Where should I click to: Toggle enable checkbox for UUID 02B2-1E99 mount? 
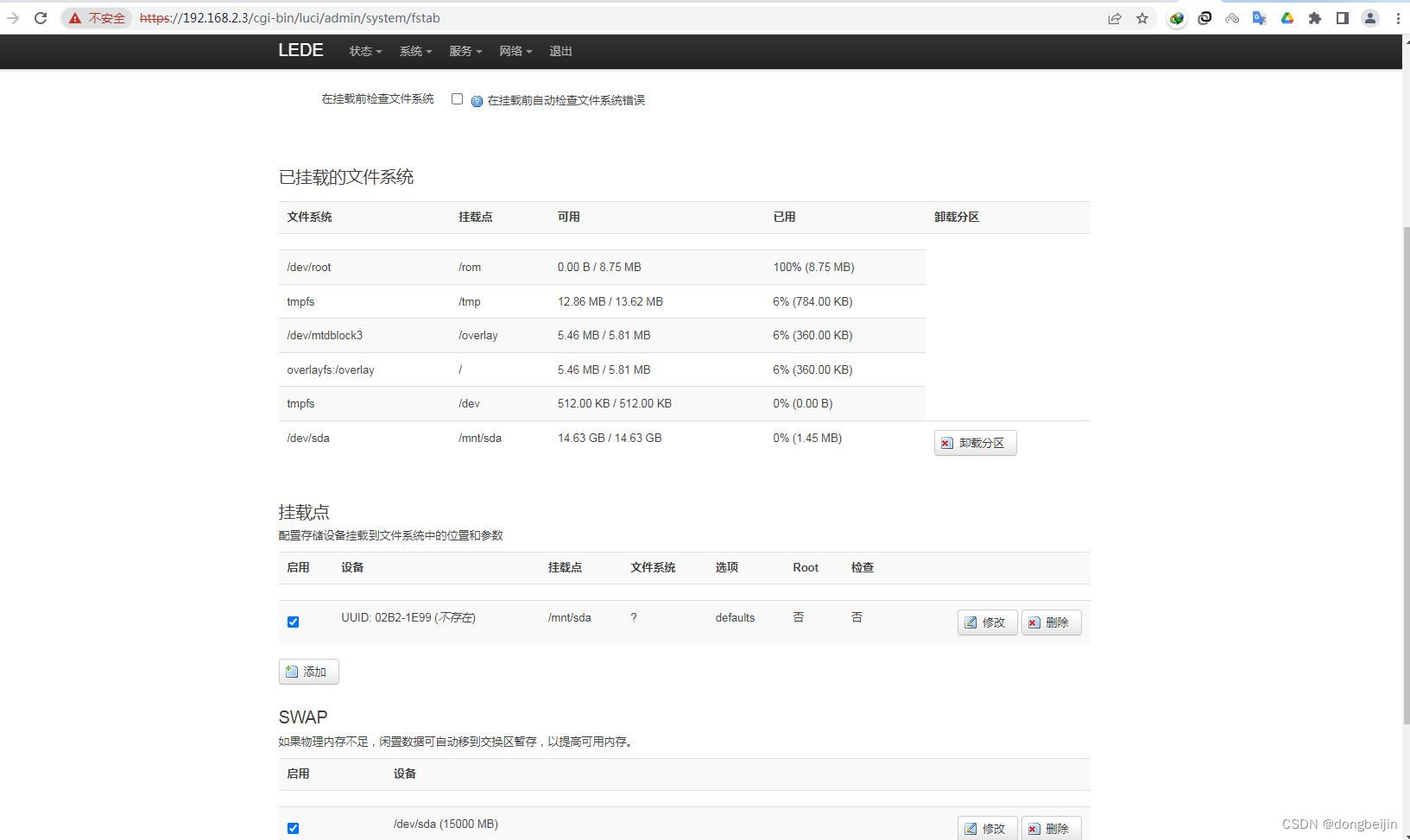[x=293, y=622]
